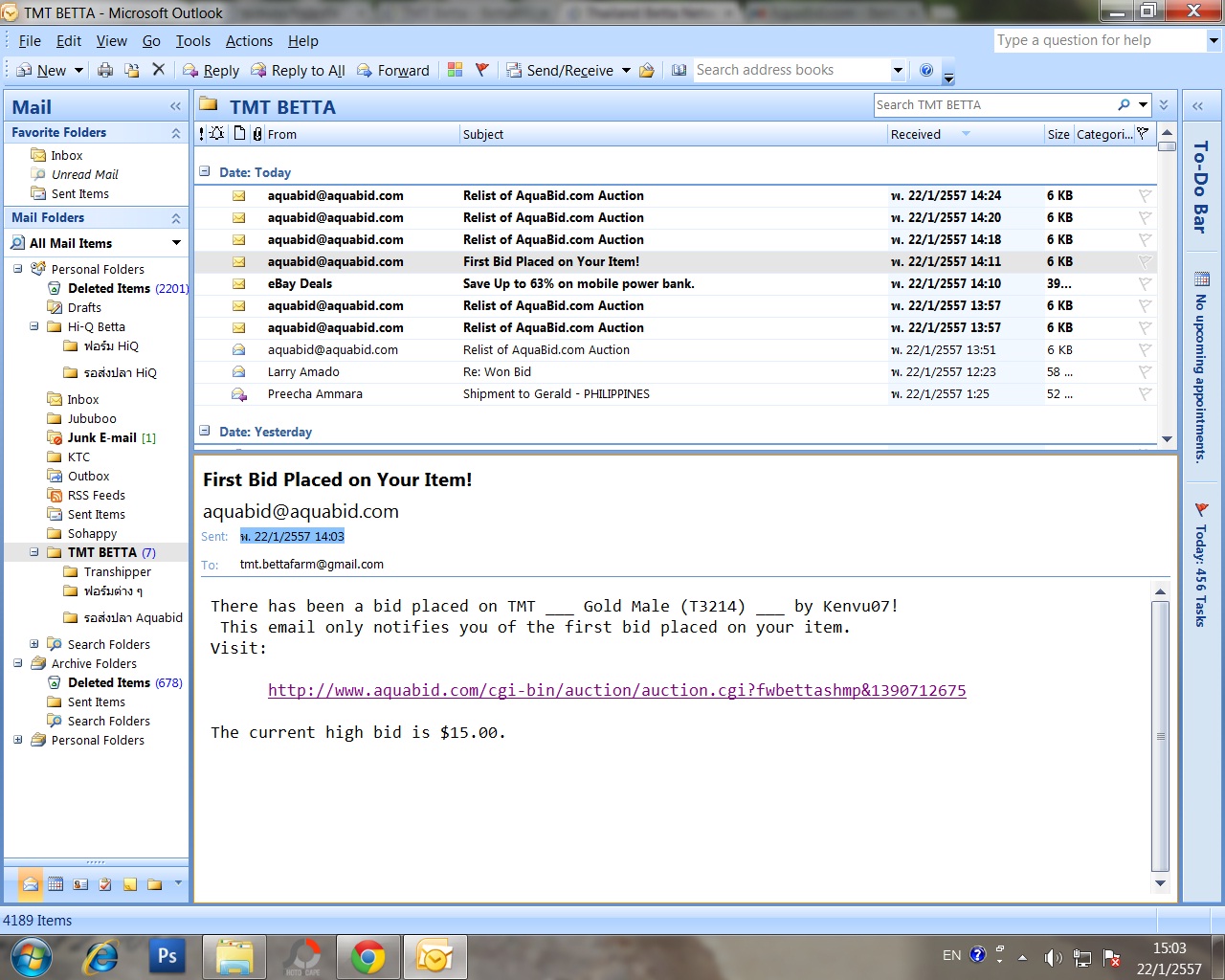Select the Junk E-mail folder
This screenshot has width=1225, height=980.
point(101,437)
